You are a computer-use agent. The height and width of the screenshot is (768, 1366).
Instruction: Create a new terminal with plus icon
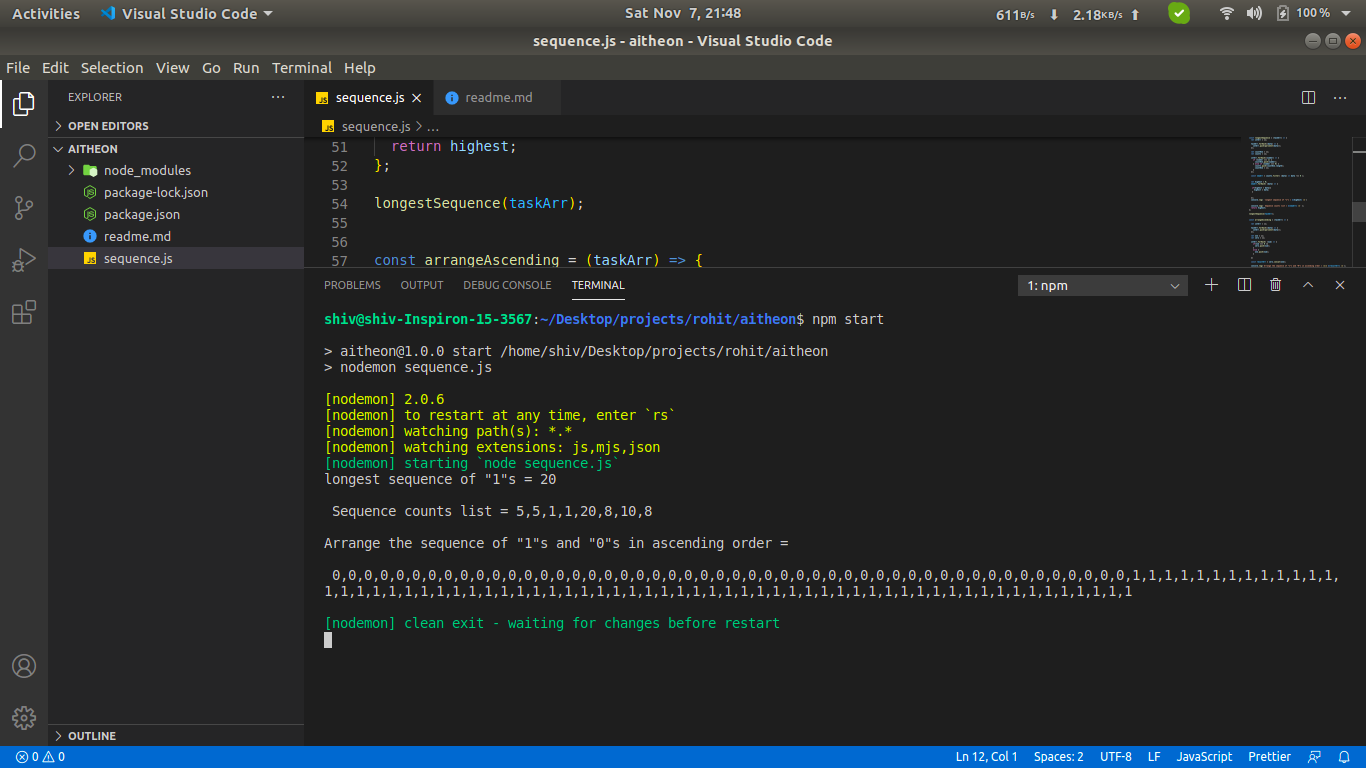click(1212, 285)
